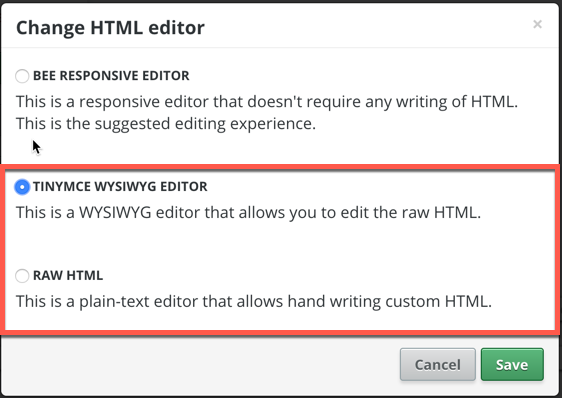Click the description 'This is a WYSIWYG editor' text
The width and height of the screenshot is (562, 398).
248,212
